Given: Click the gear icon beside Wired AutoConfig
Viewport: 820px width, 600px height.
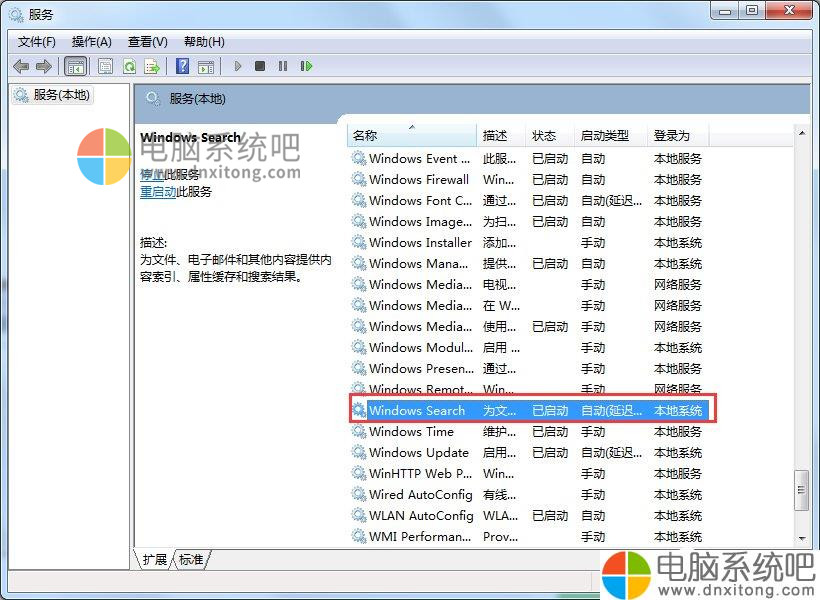Looking at the screenshot, I should tap(359, 494).
